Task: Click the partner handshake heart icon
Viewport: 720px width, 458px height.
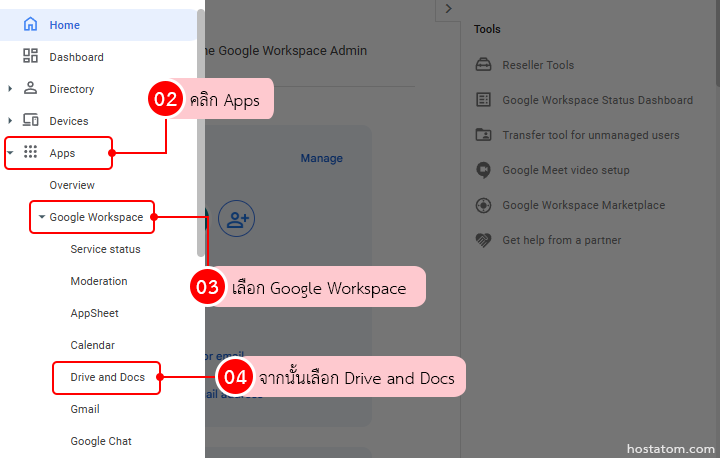Action: [x=483, y=240]
